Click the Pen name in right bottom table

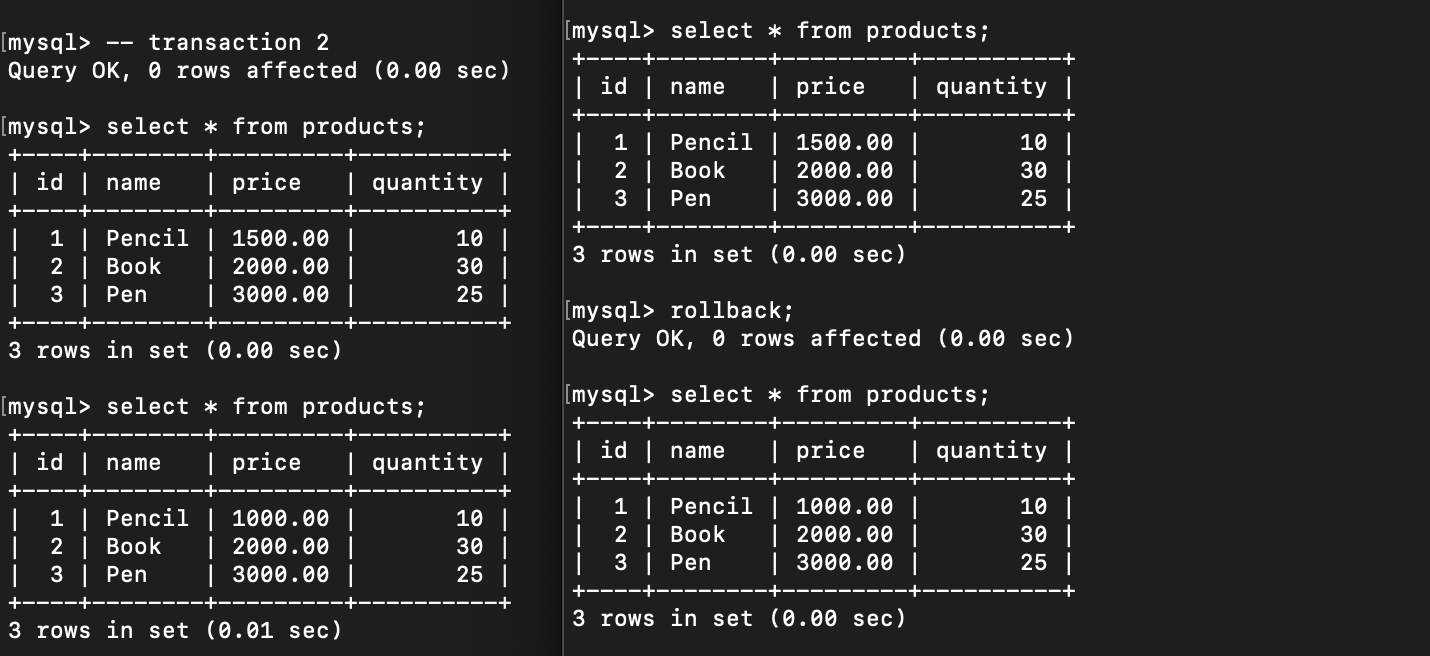691,562
